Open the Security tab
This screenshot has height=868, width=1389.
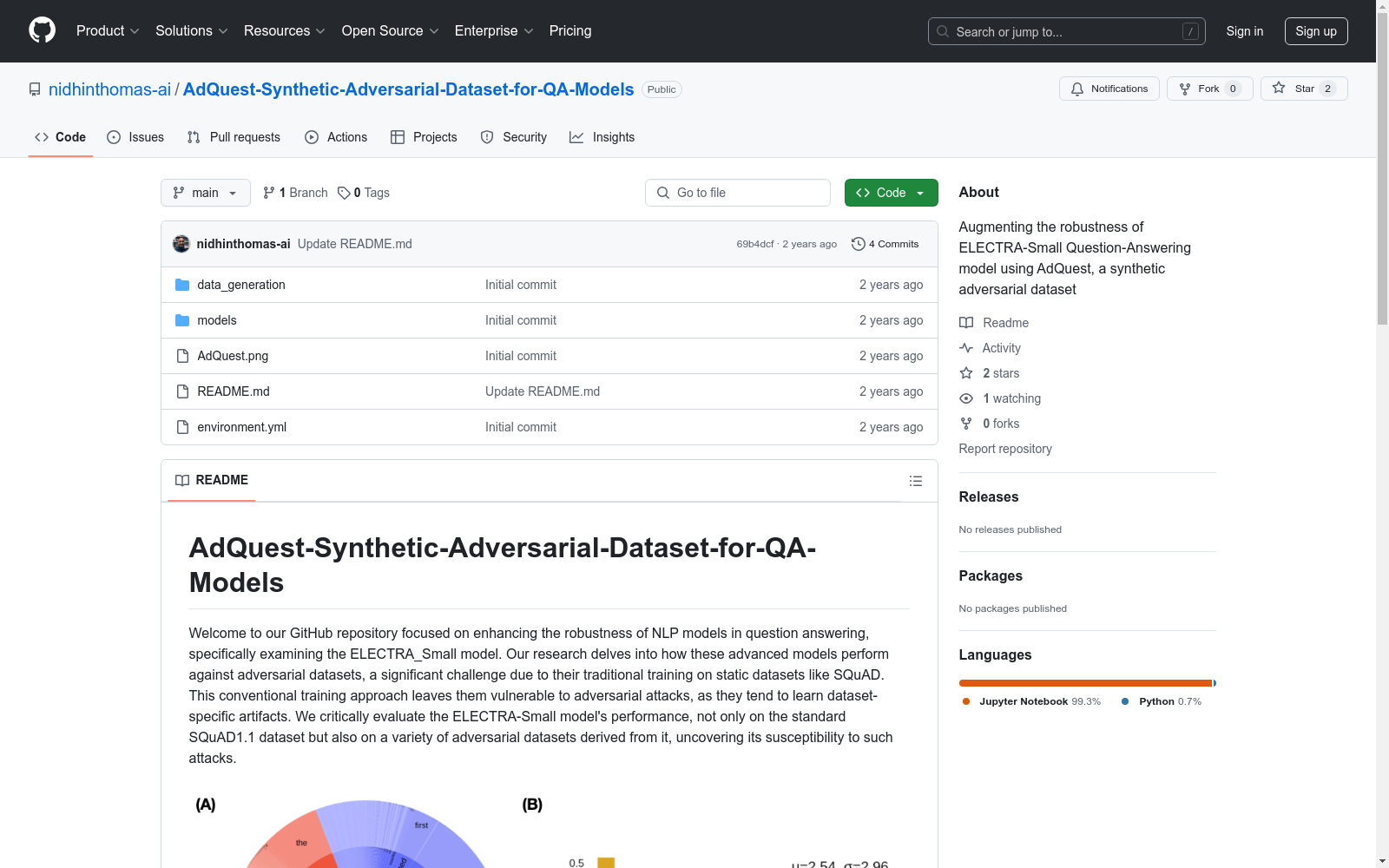point(514,137)
